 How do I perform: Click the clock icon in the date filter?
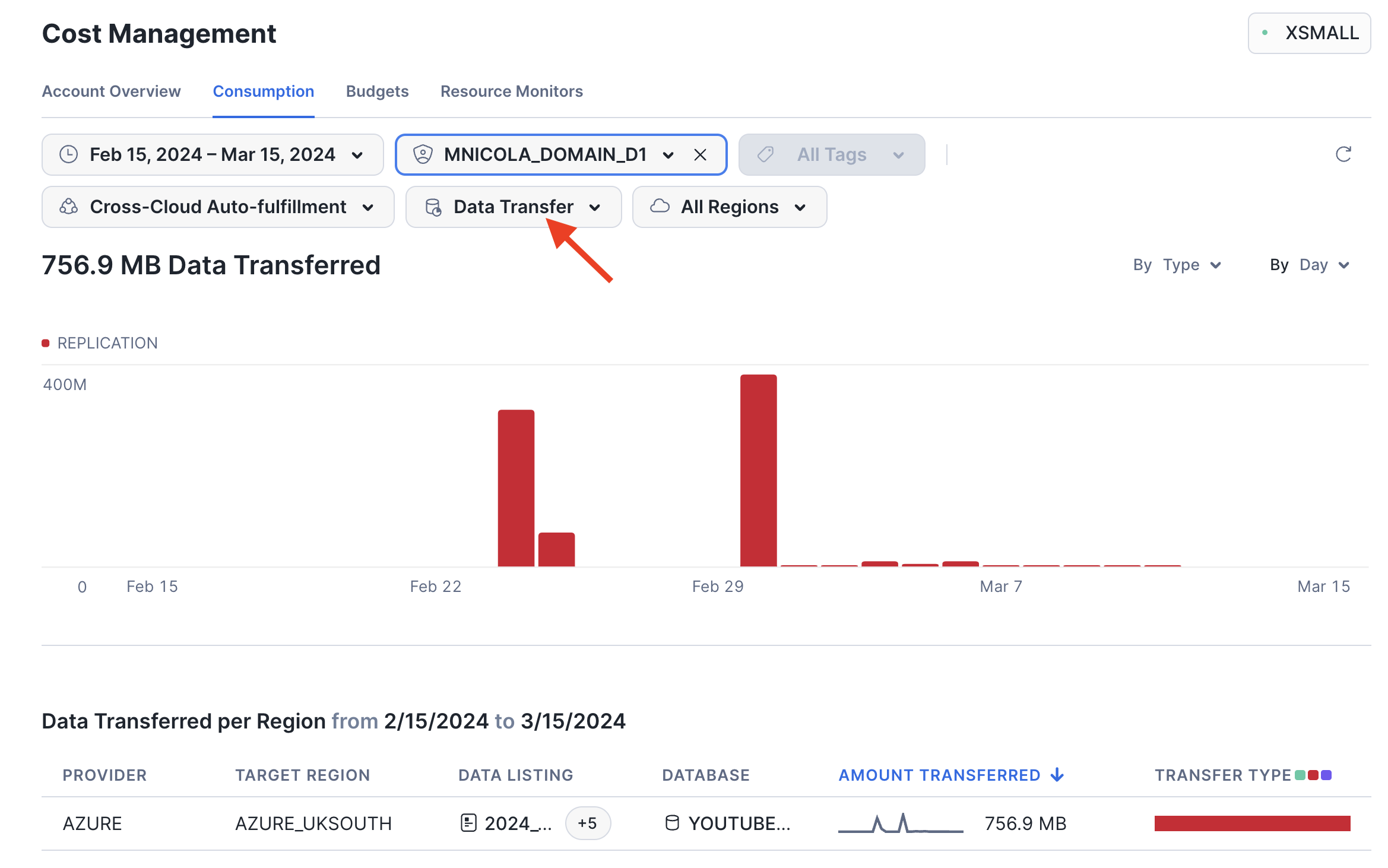(x=69, y=154)
